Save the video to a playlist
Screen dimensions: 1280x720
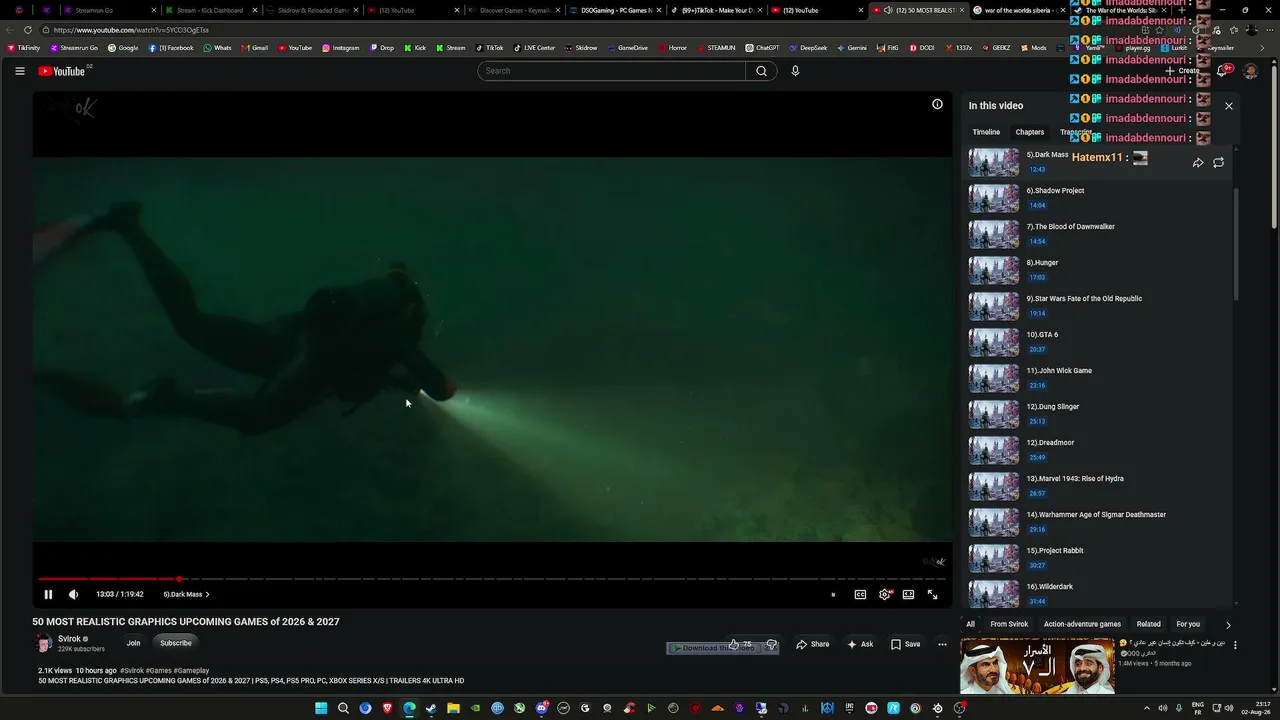click(x=906, y=644)
